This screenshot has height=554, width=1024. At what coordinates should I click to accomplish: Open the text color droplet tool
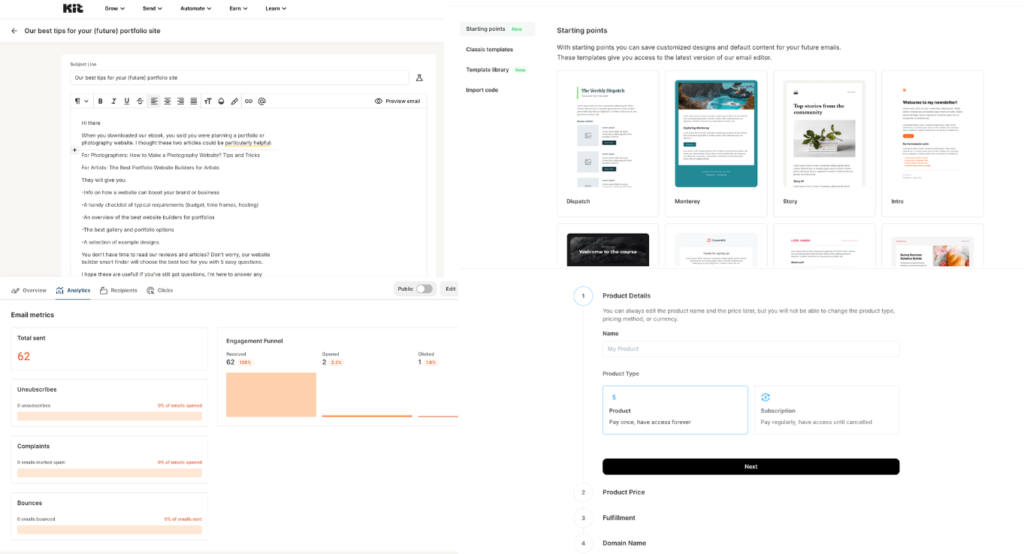221,101
